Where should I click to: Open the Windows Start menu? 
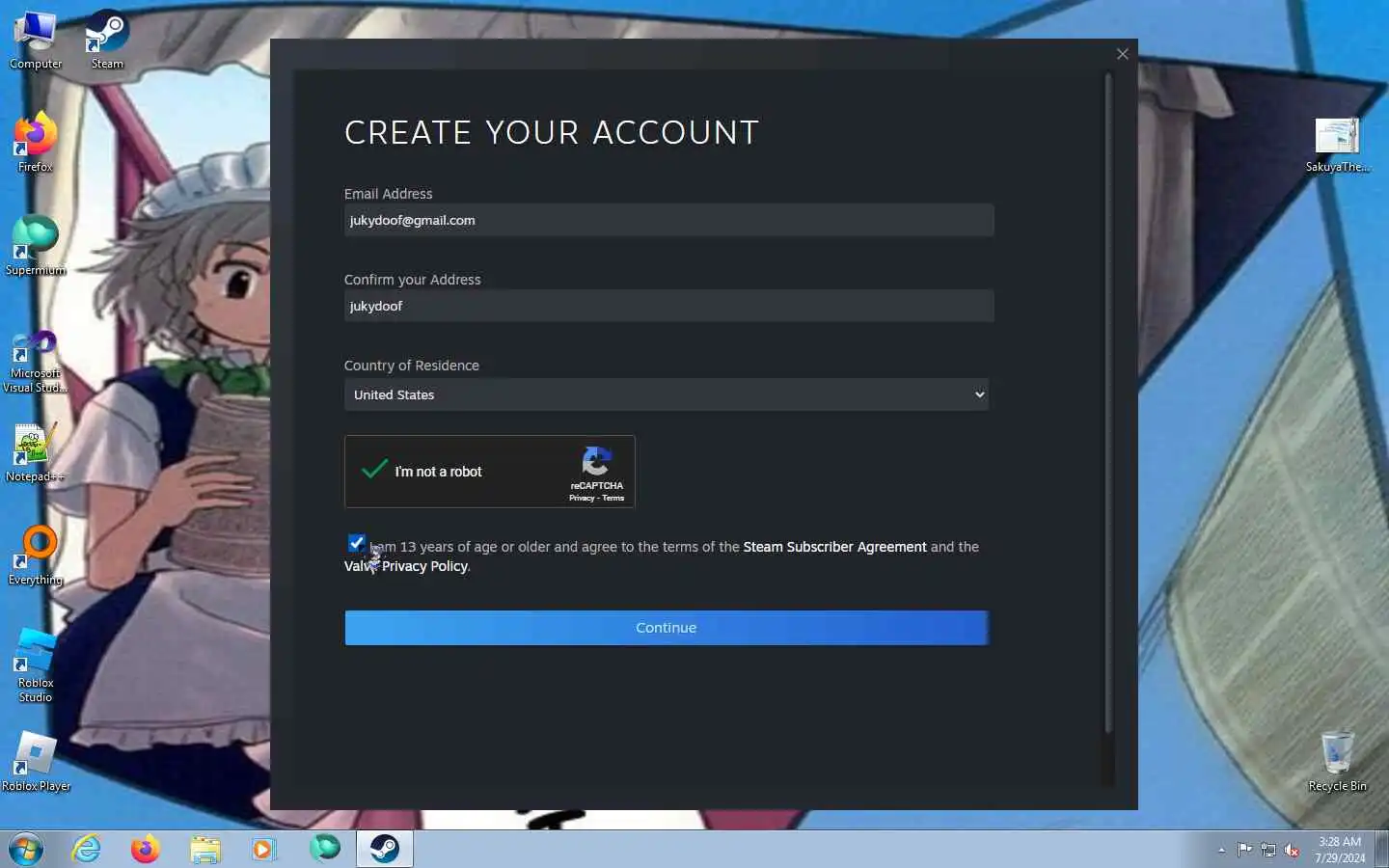click(26, 849)
